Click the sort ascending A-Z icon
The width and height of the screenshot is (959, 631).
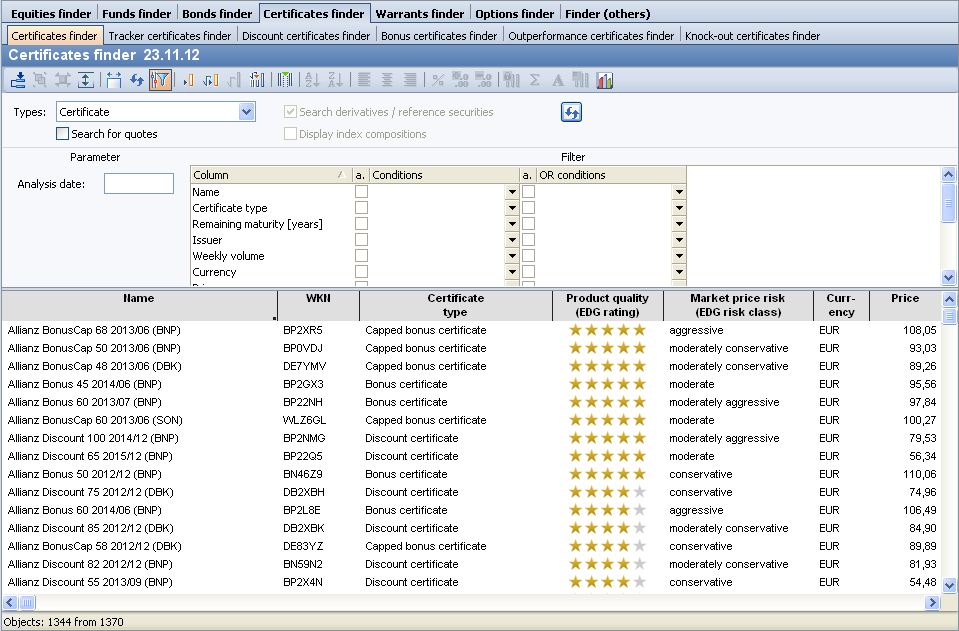pyautogui.click(x=311, y=81)
